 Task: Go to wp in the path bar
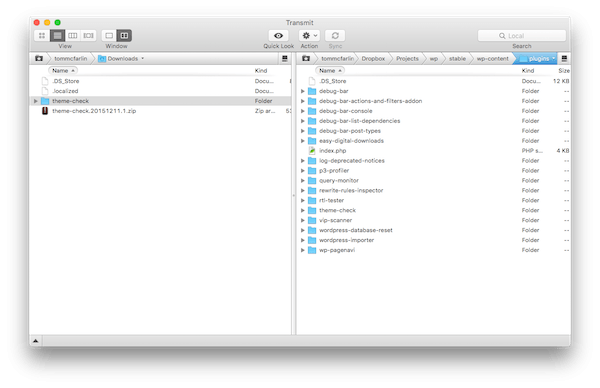tap(434, 59)
